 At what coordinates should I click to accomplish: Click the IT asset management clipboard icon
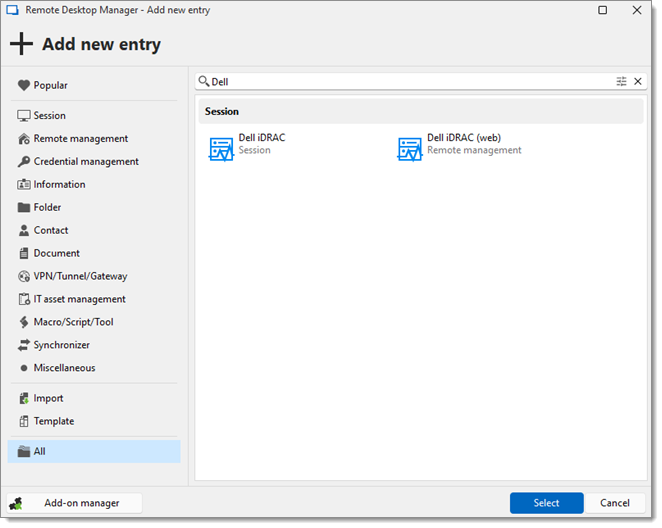click(24, 299)
